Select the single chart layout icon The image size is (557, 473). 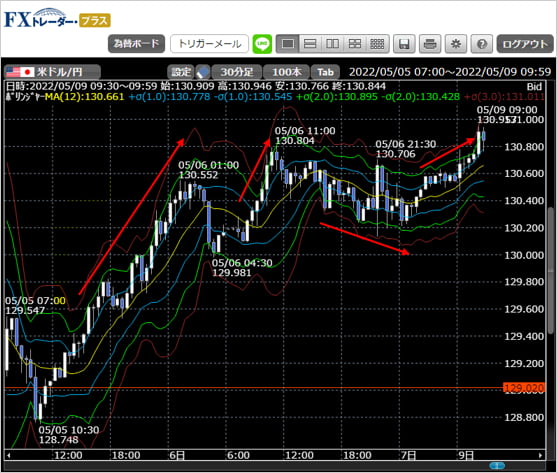[x=288, y=44]
